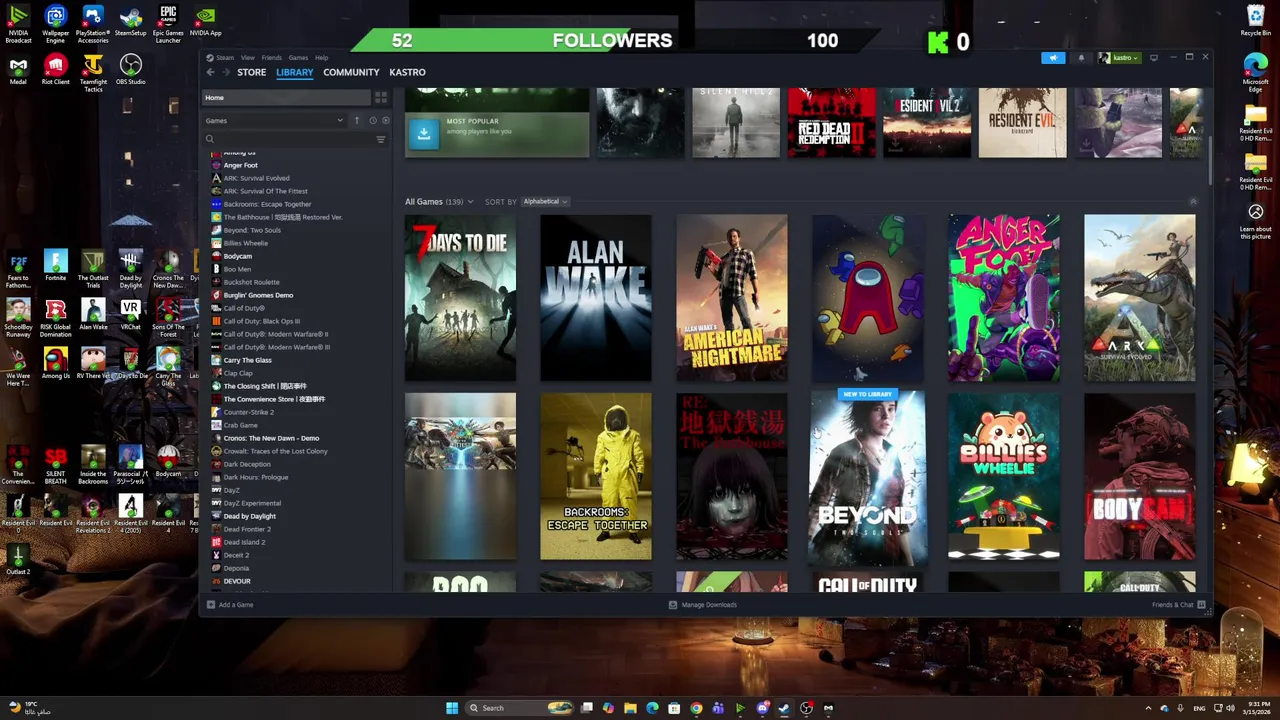Go to STORE tab
Viewport: 1280px width, 720px height.
pyautogui.click(x=251, y=72)
